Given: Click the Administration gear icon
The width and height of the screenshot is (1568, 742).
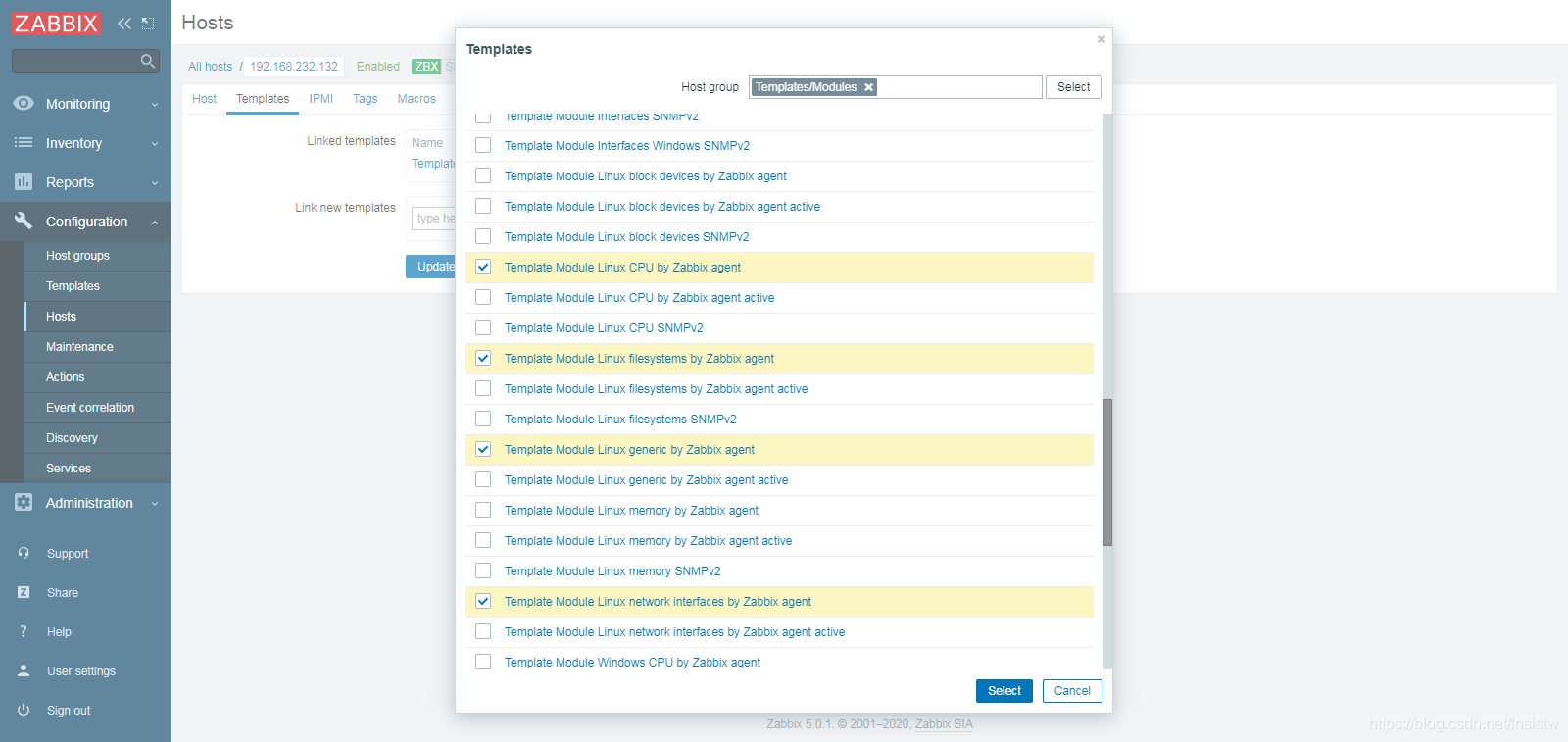Looking at the screenshot, I should tap(24, 502).
